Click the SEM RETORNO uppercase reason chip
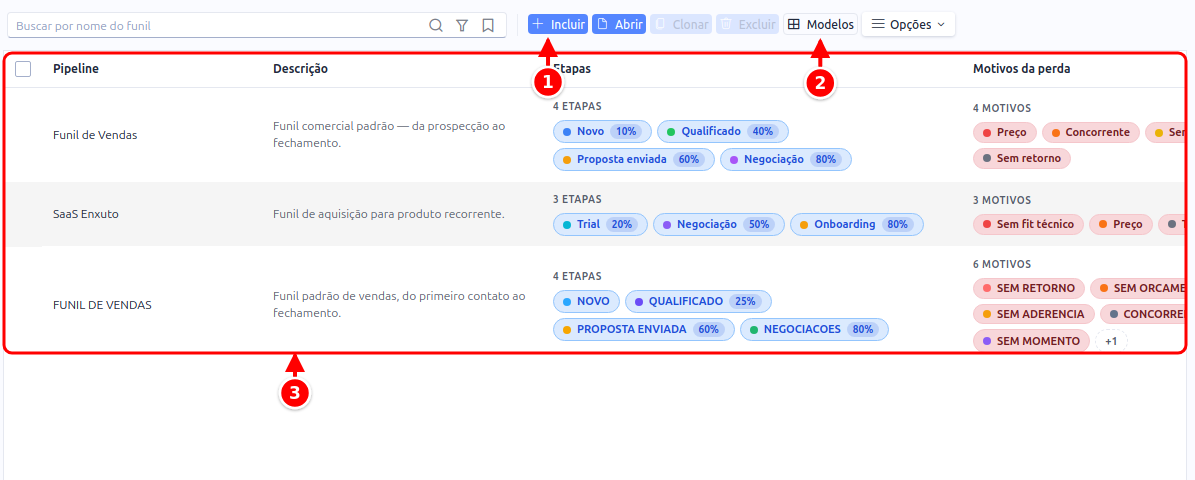This screenshot has height=480, width=1195. point(1029,289)
